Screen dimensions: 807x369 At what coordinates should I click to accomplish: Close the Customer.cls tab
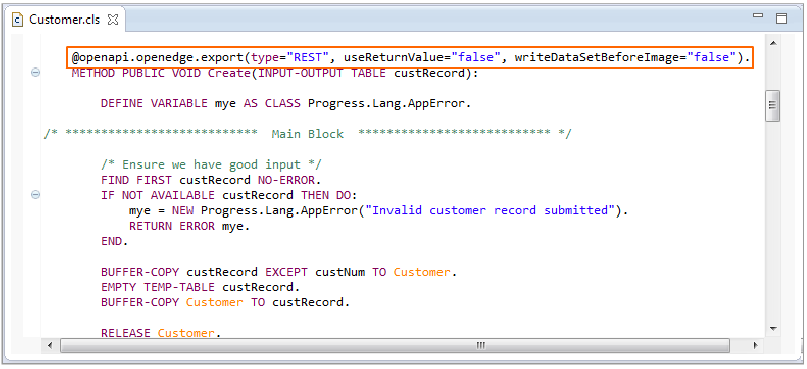[x=112, y=20]
